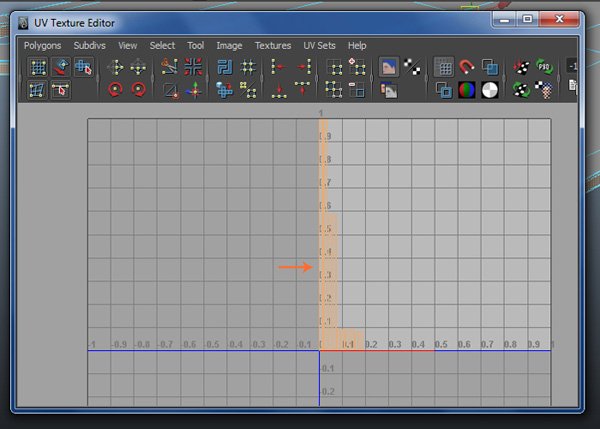This screenshot has width=600, height=429.
Task: Toggle the grid display button
Action: click(x=443, y=68)
